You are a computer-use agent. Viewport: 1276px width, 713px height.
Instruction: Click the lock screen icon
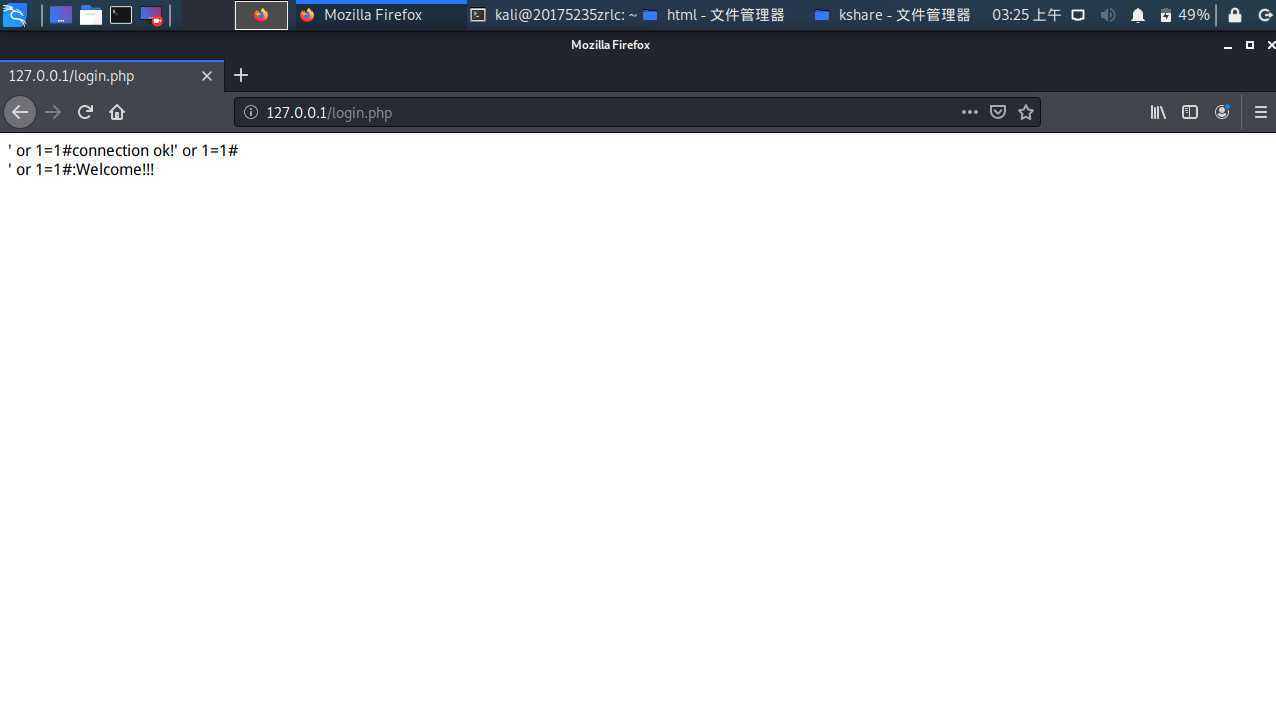[1235, 15]
